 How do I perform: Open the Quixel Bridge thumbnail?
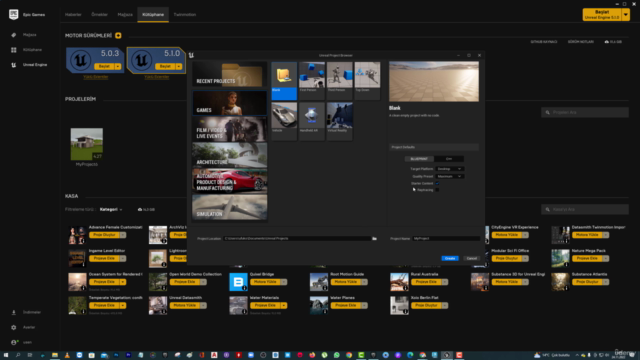tap(238, 282)
